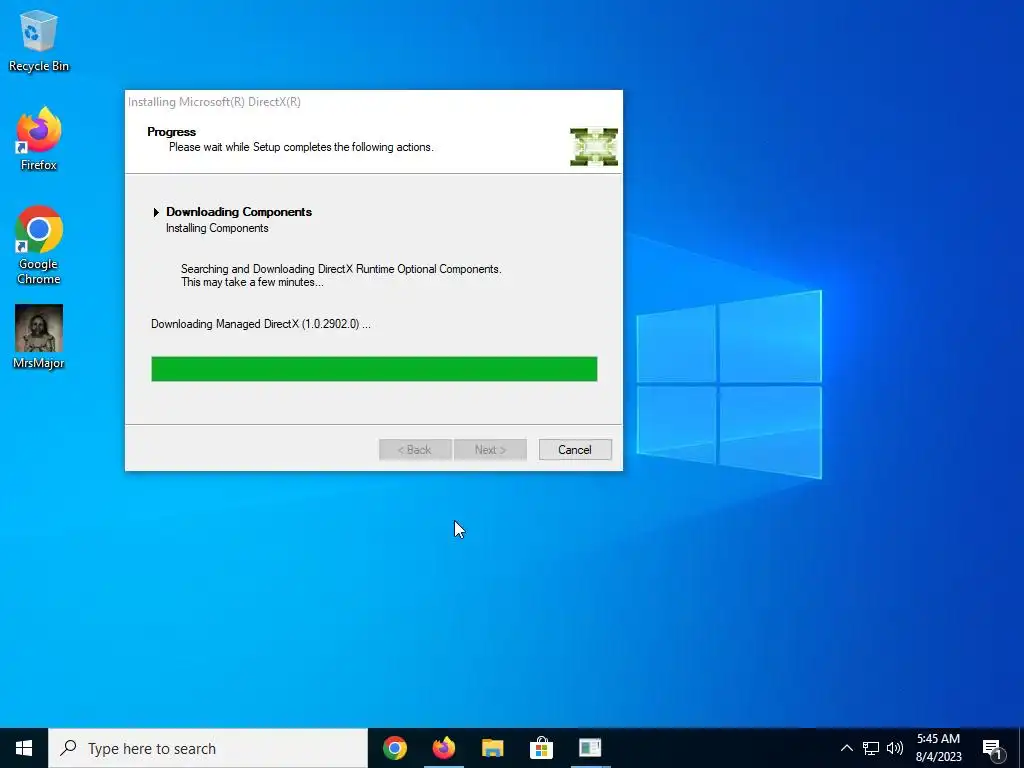The width and height of the screenshot is (1024, 768).
Task: Click the Downloading Components arrow marker
Action: (156, 212)
